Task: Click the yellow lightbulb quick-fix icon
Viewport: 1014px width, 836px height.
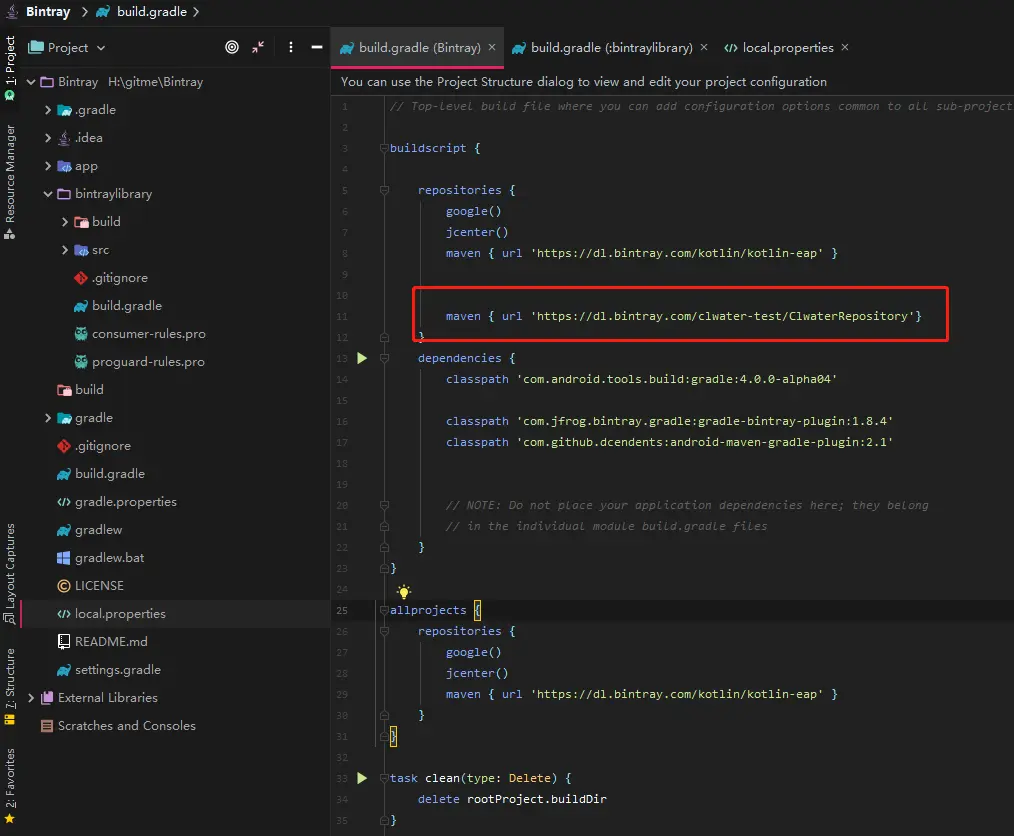Action: pos(404,591)
